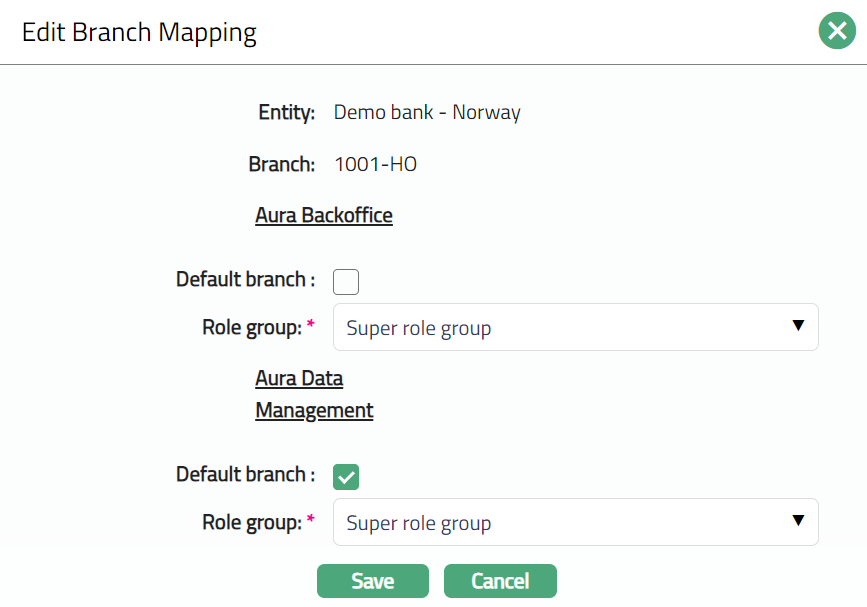Click Role group label under Aura Data Management
This screenshot has height=607, width=867.
252,522
